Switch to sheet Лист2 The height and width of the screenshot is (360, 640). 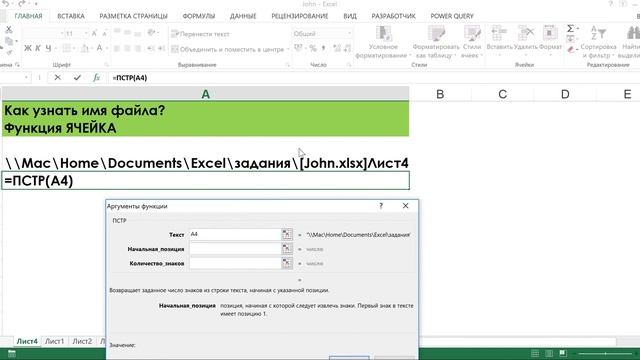82,341
